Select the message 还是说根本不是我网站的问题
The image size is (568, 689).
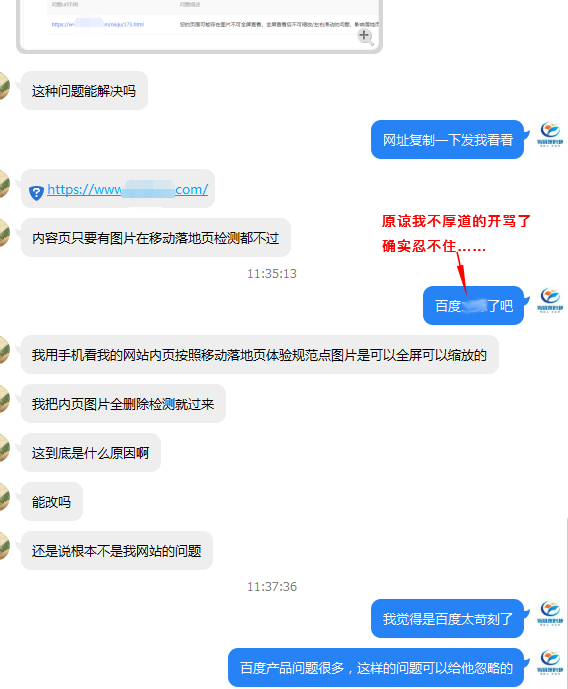(x=117, y=551)
